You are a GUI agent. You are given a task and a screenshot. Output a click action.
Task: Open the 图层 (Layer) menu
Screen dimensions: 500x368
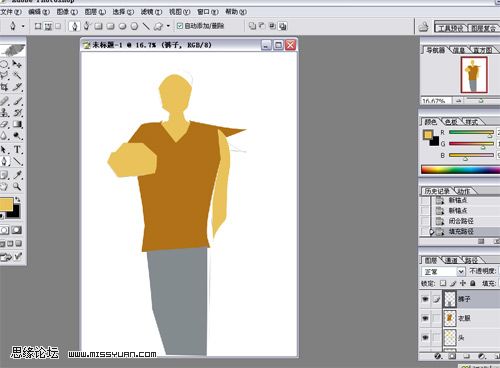(95, 12)
